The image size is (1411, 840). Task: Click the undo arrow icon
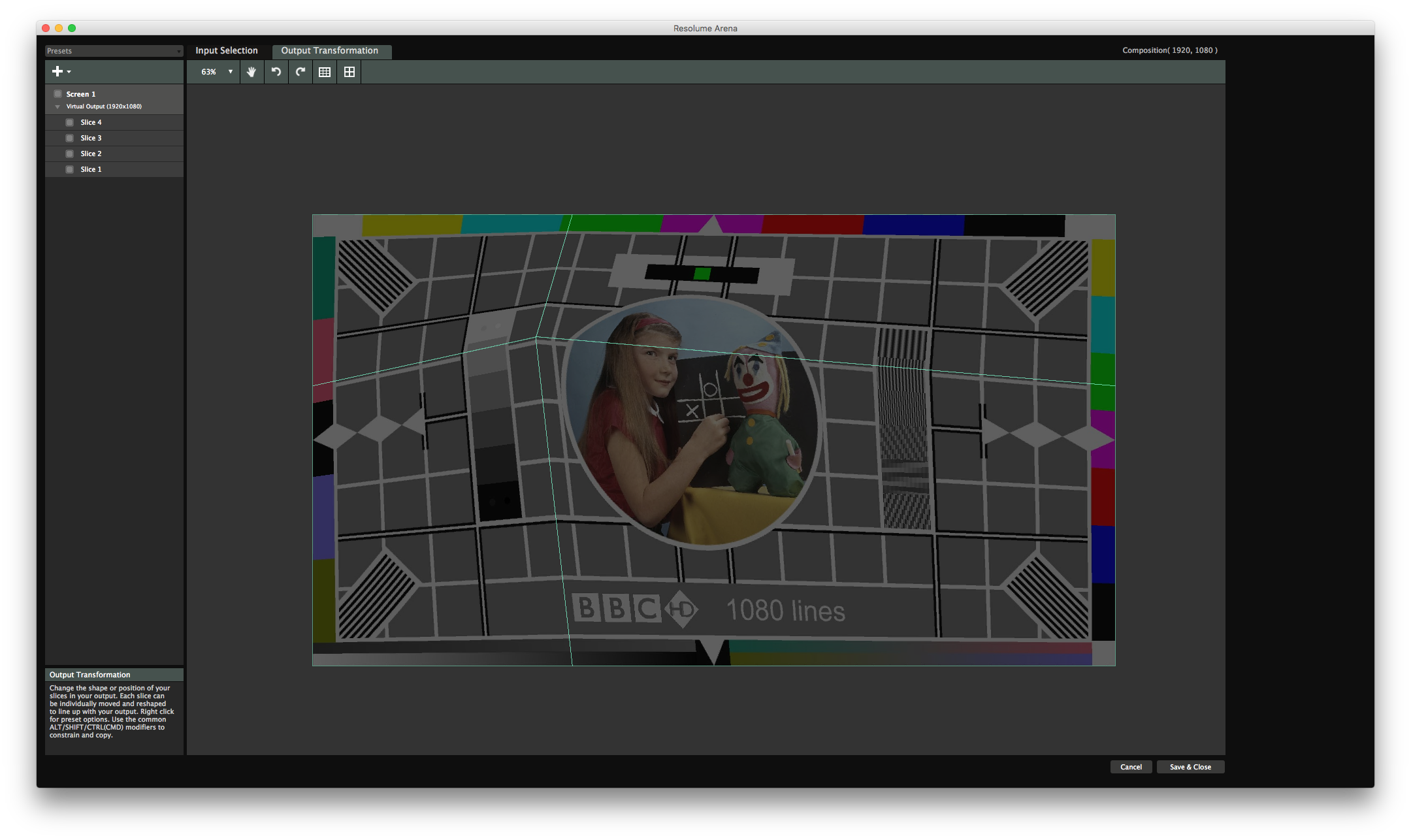[x=276, y=72]
